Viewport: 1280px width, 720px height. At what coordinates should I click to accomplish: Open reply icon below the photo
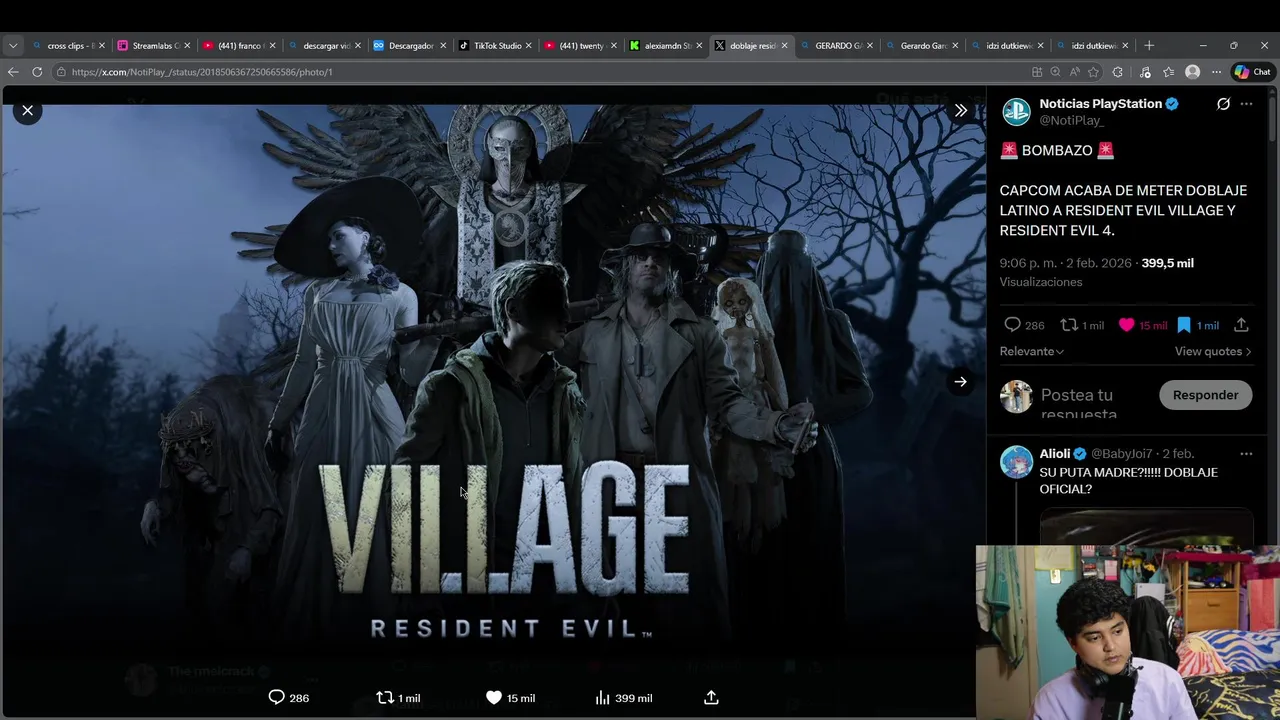277,698
